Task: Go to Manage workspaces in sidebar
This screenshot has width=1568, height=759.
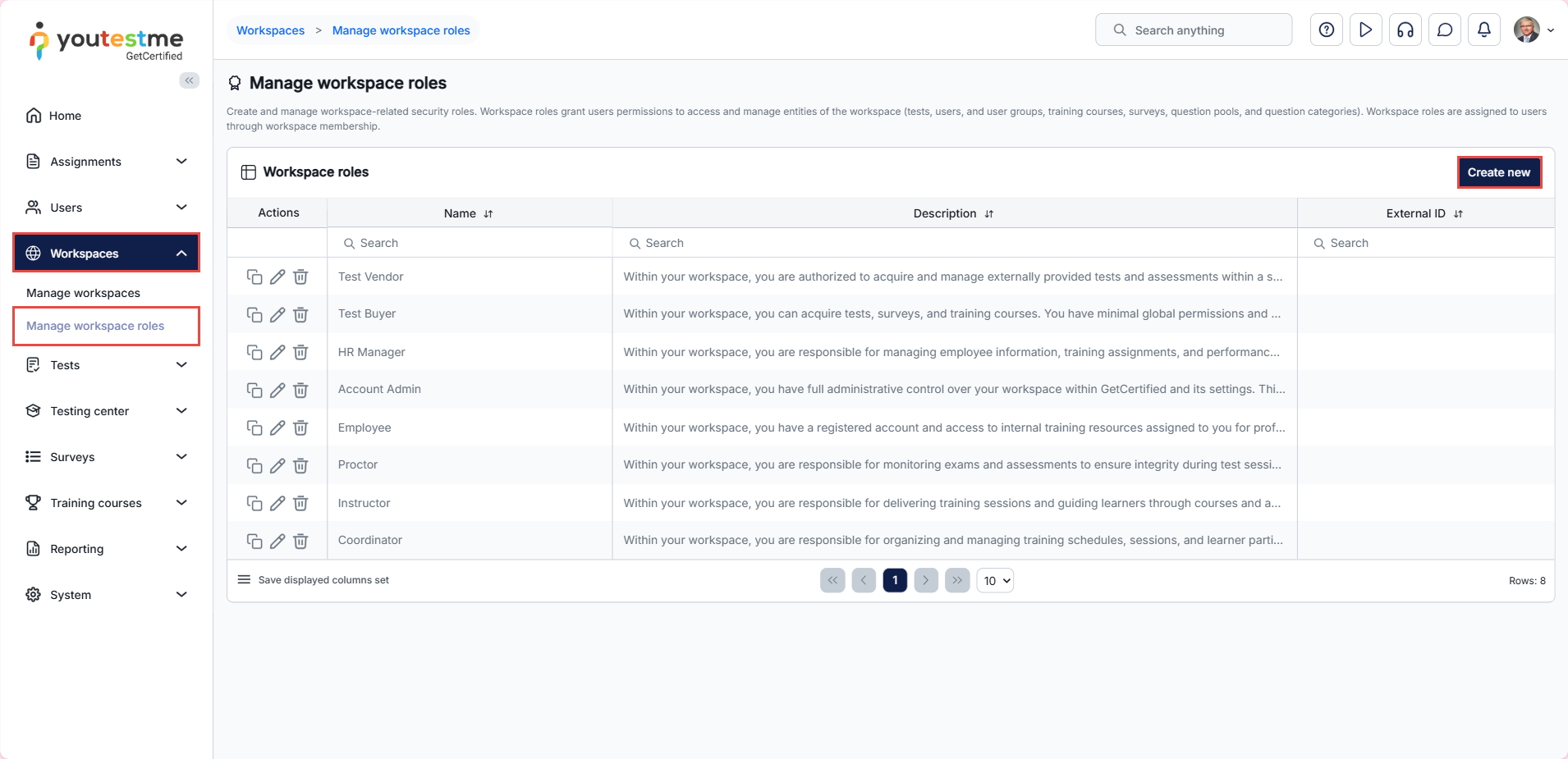Action: point(83,293)
